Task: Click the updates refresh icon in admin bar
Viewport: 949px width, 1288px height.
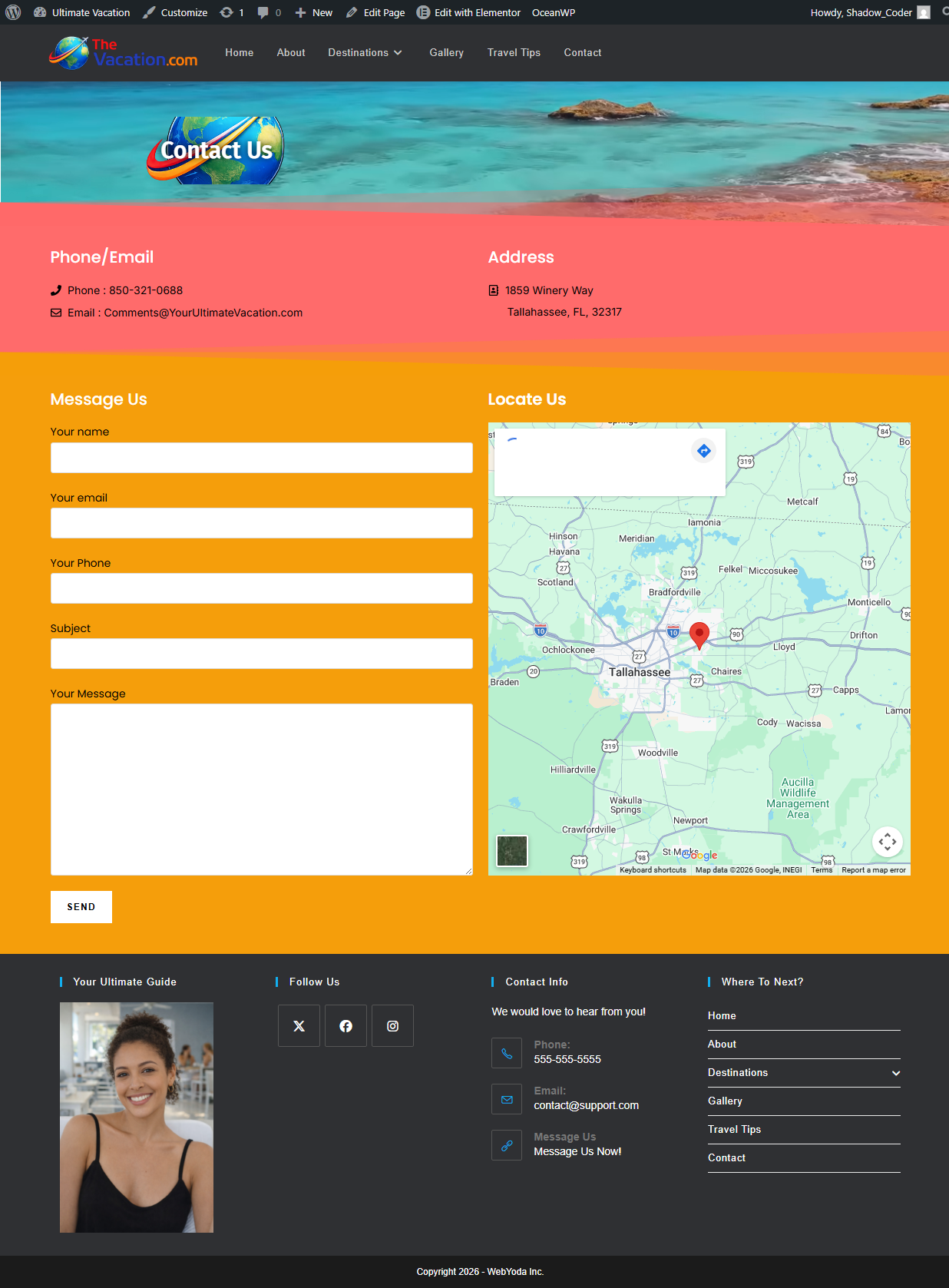Action: point(227,12)
